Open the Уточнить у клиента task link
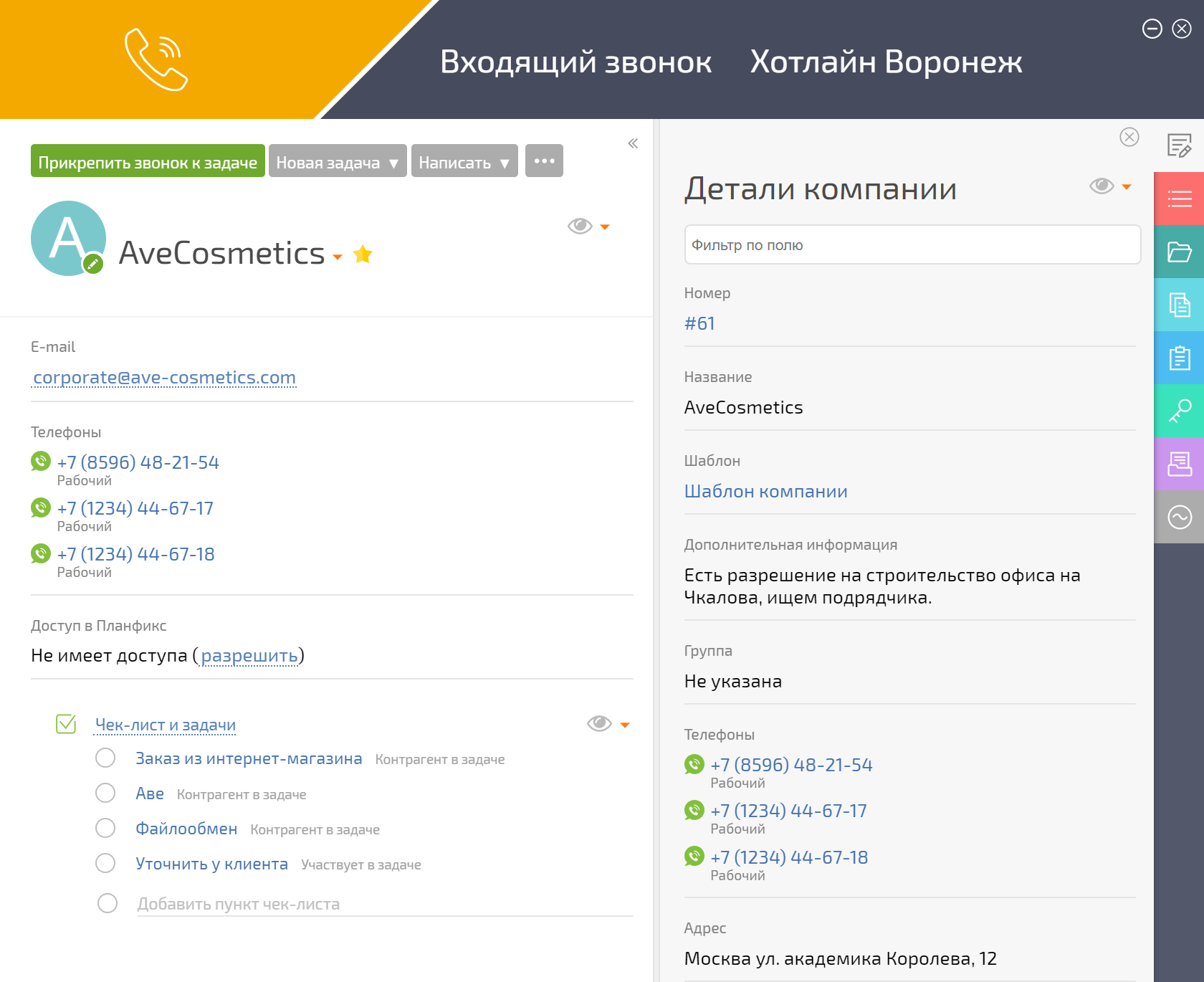 [211, 864]
